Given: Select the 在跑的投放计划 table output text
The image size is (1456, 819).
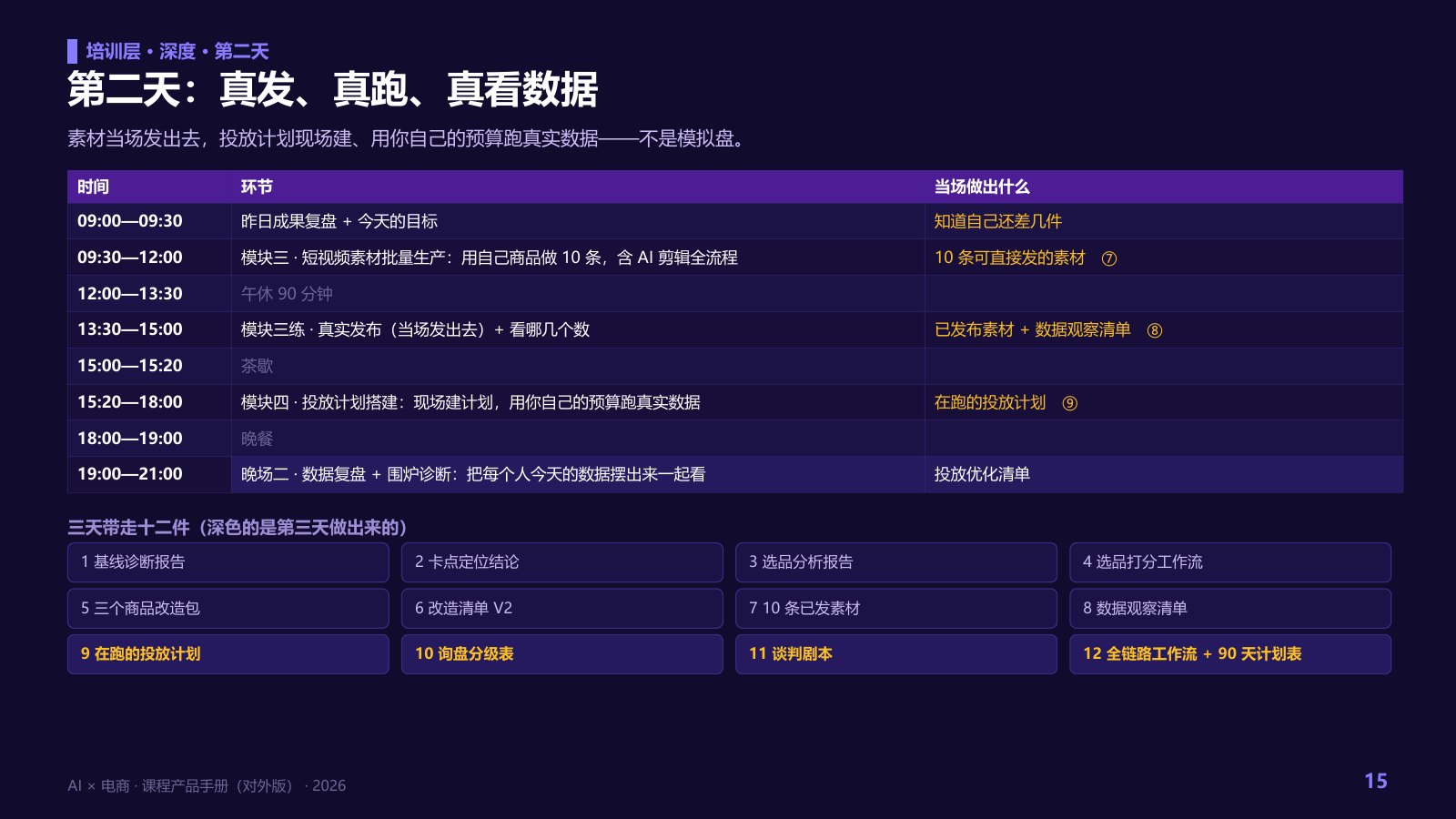Looking at the screenshot, I should (990, 402).
